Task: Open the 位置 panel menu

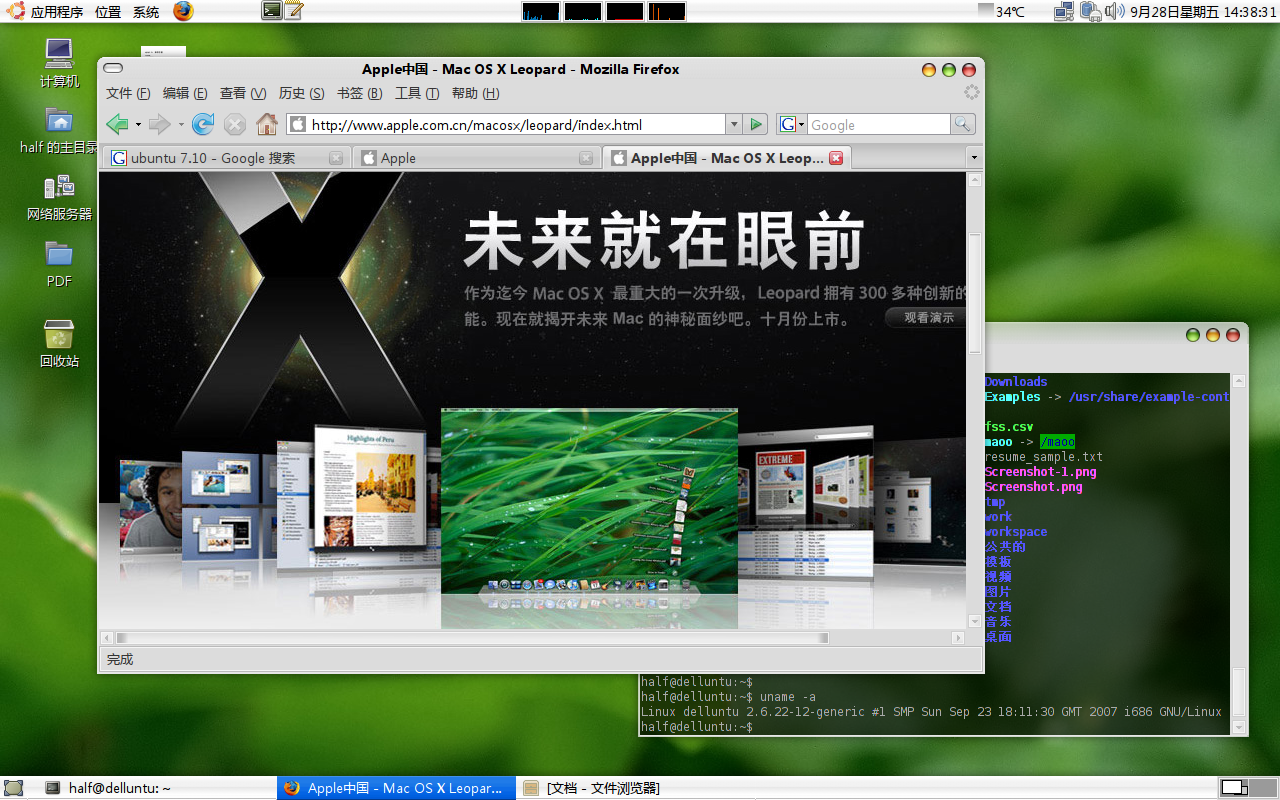Action: tap(108, 12)
